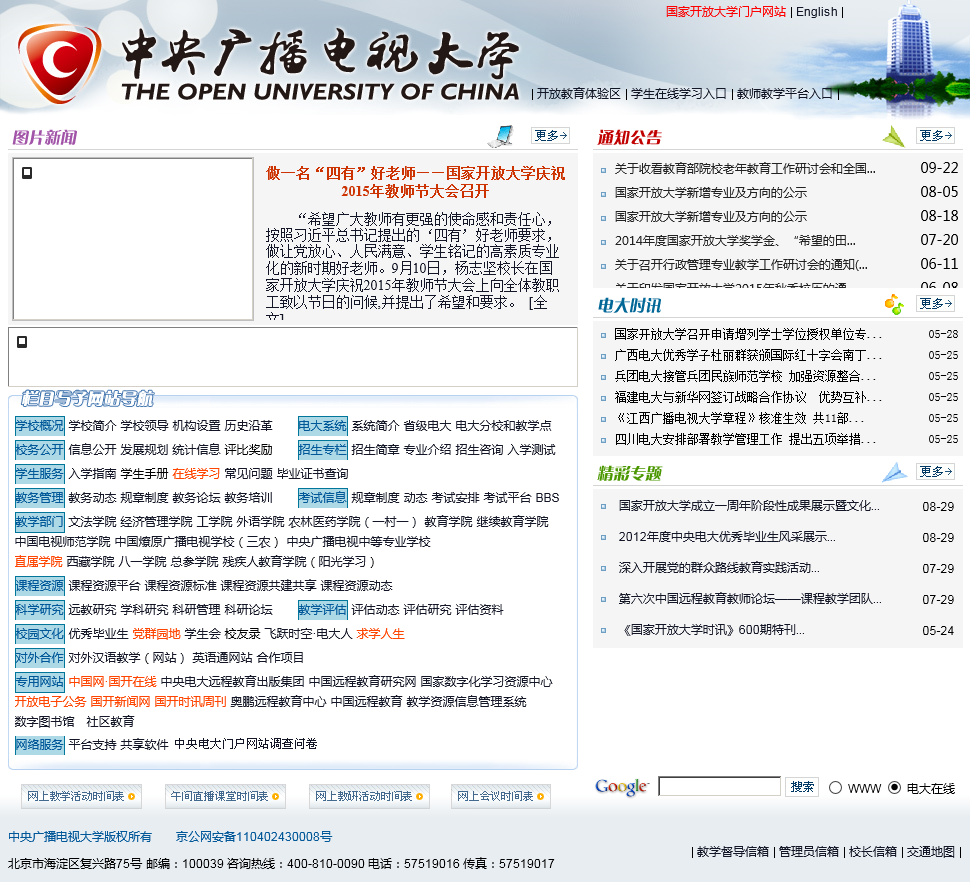Open the red 直属学院 link
Screen dimensions: 970x882
click(38, 562)
